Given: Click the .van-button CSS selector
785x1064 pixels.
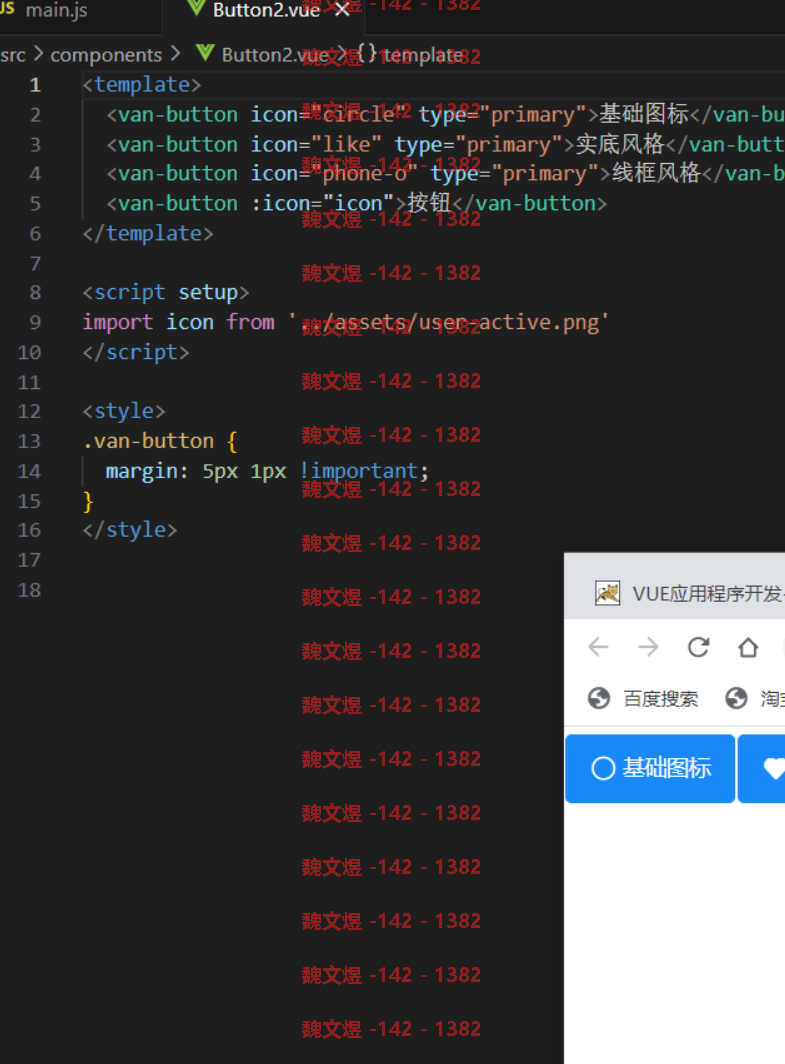Looking at the screenshot, I should pos(148,441).
